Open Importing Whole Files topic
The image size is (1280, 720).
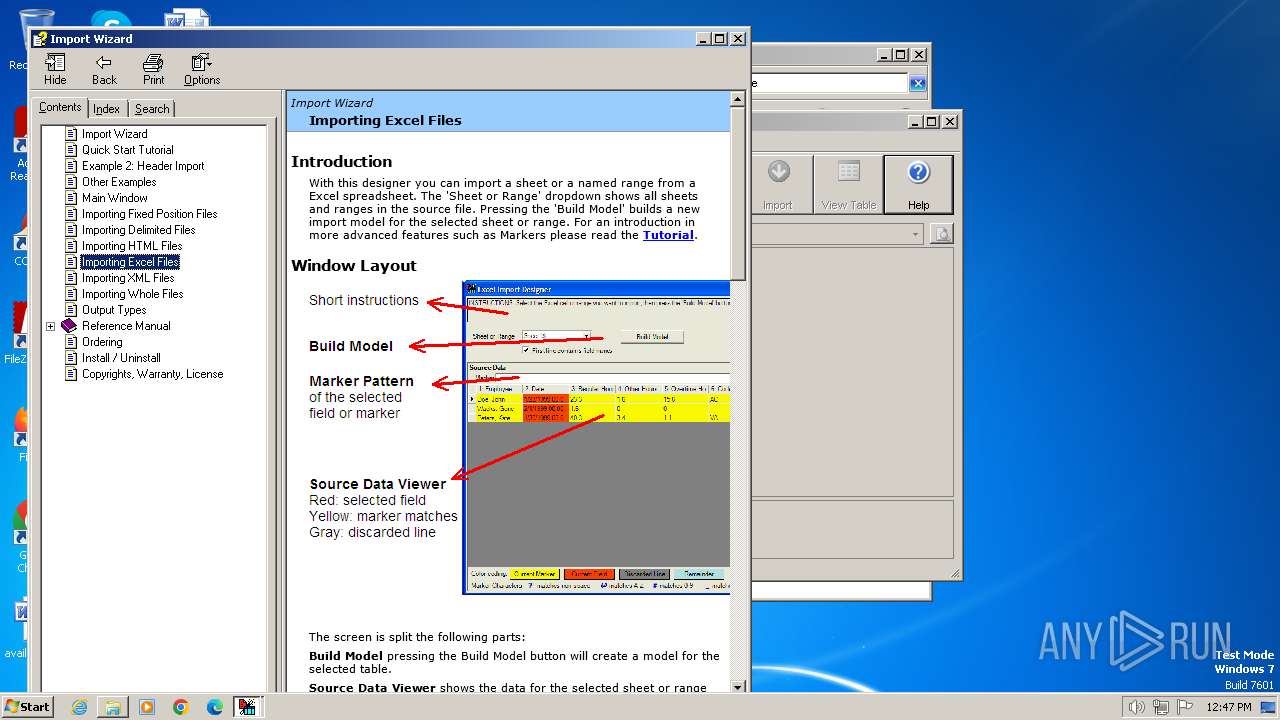[132, 294]
